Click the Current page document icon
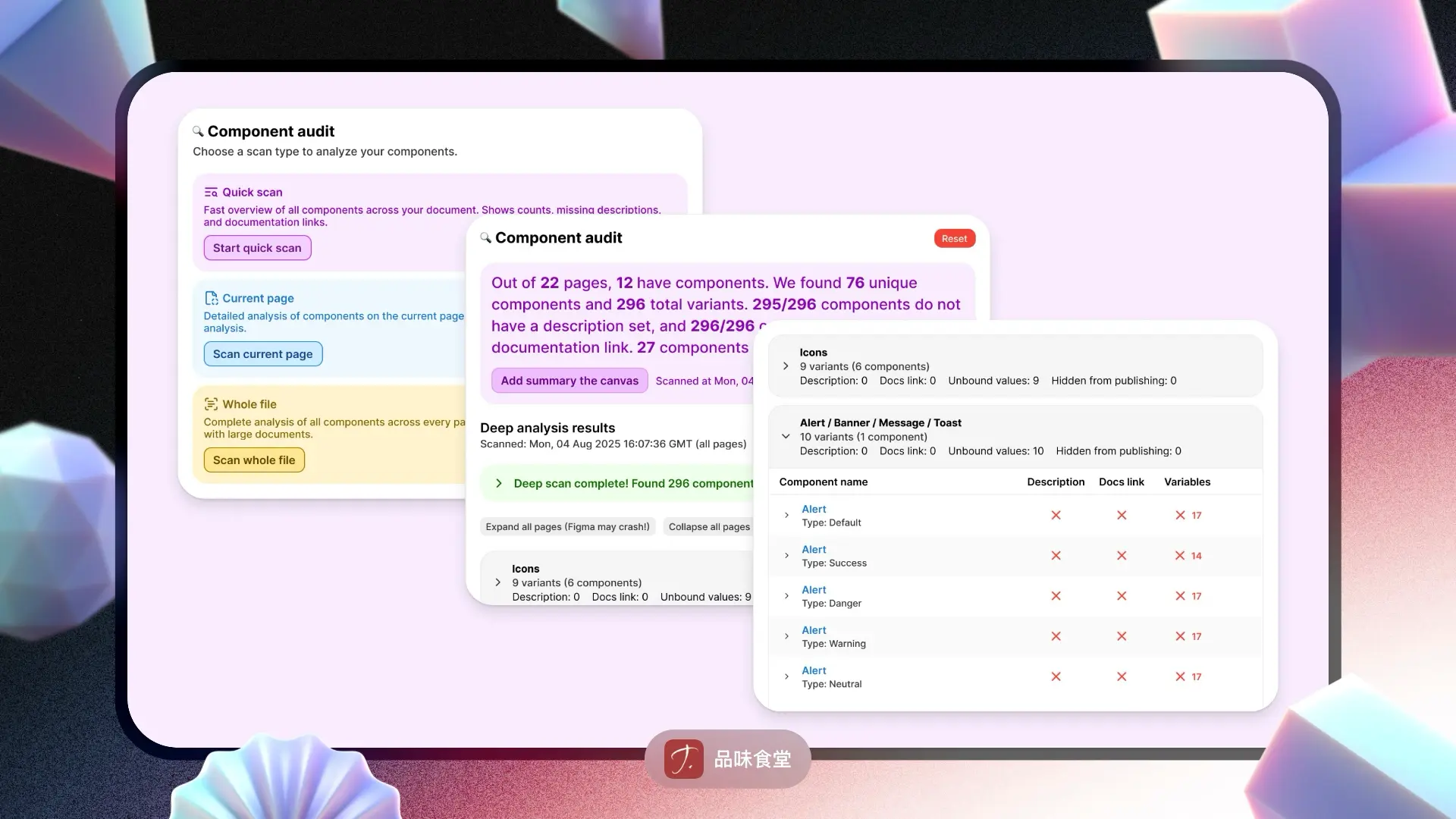1456x819 pixels. 211,299
